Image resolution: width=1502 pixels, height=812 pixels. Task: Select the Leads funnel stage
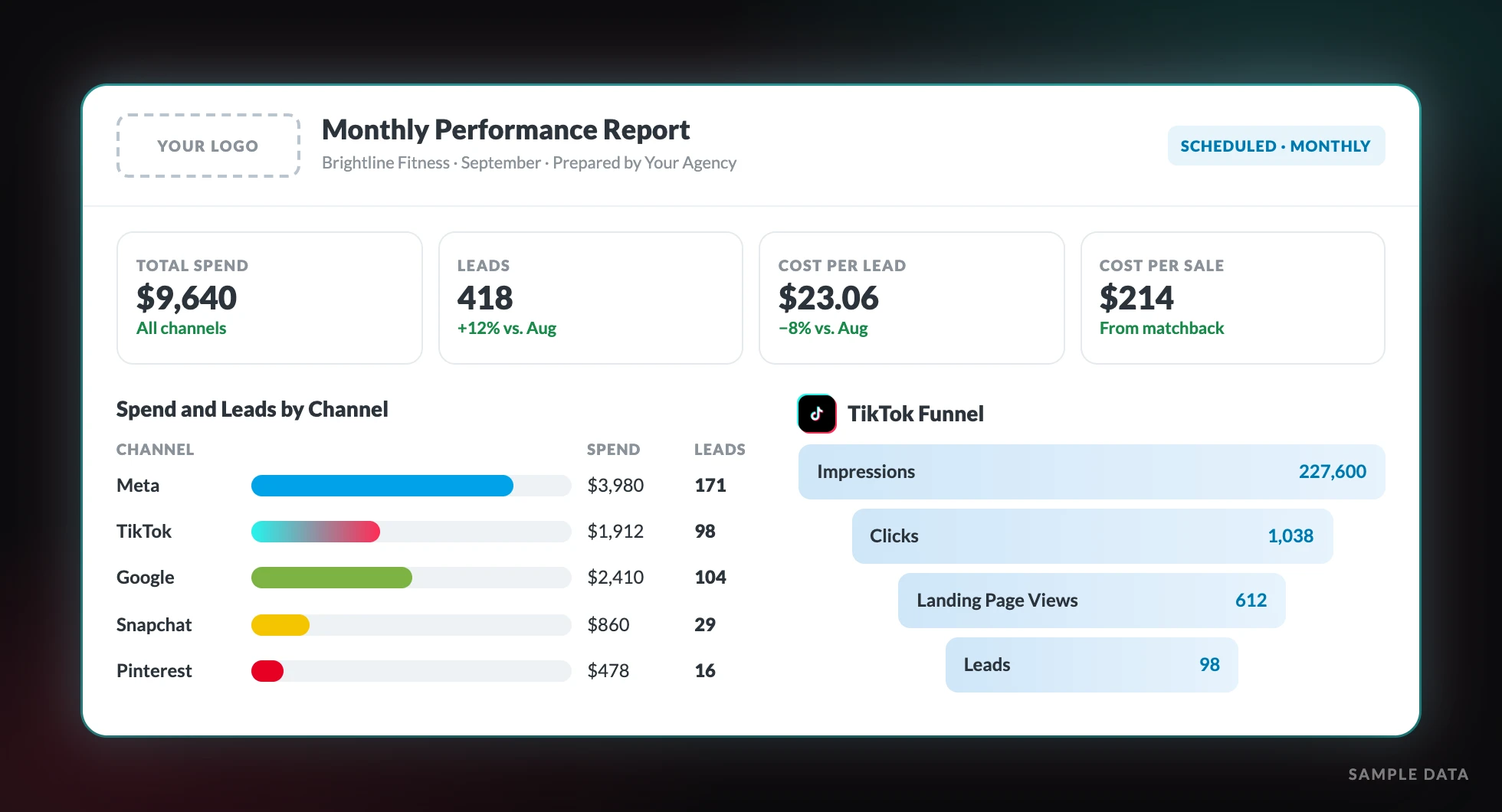[1092, 665]
